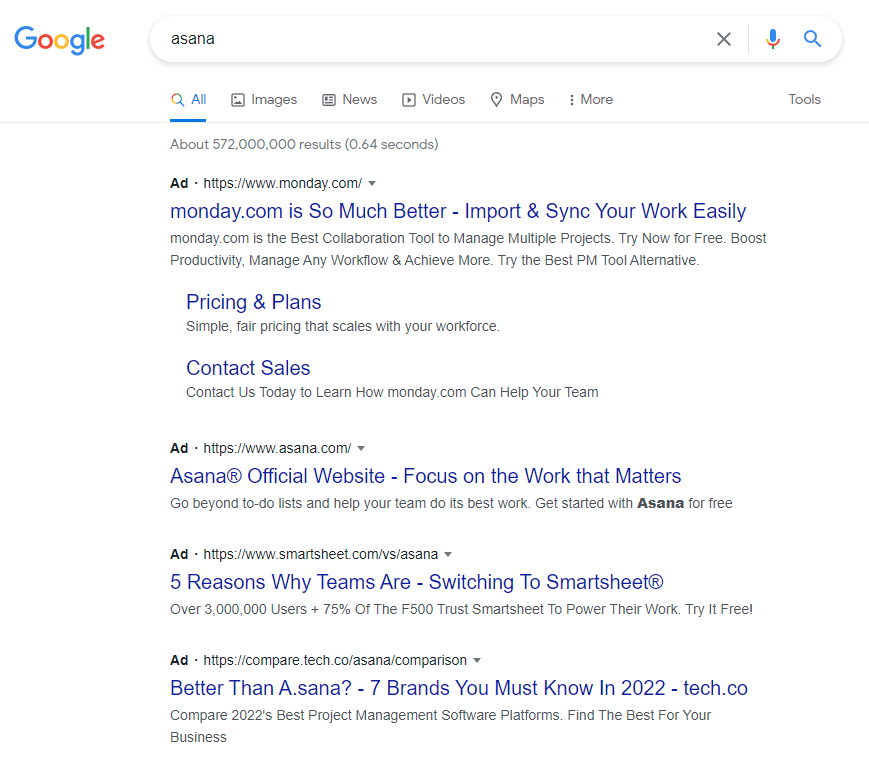Open the Asana Official Website ad link
Image resolution: width=869 pixels, height=762 pixels.
tap(426, 476)
